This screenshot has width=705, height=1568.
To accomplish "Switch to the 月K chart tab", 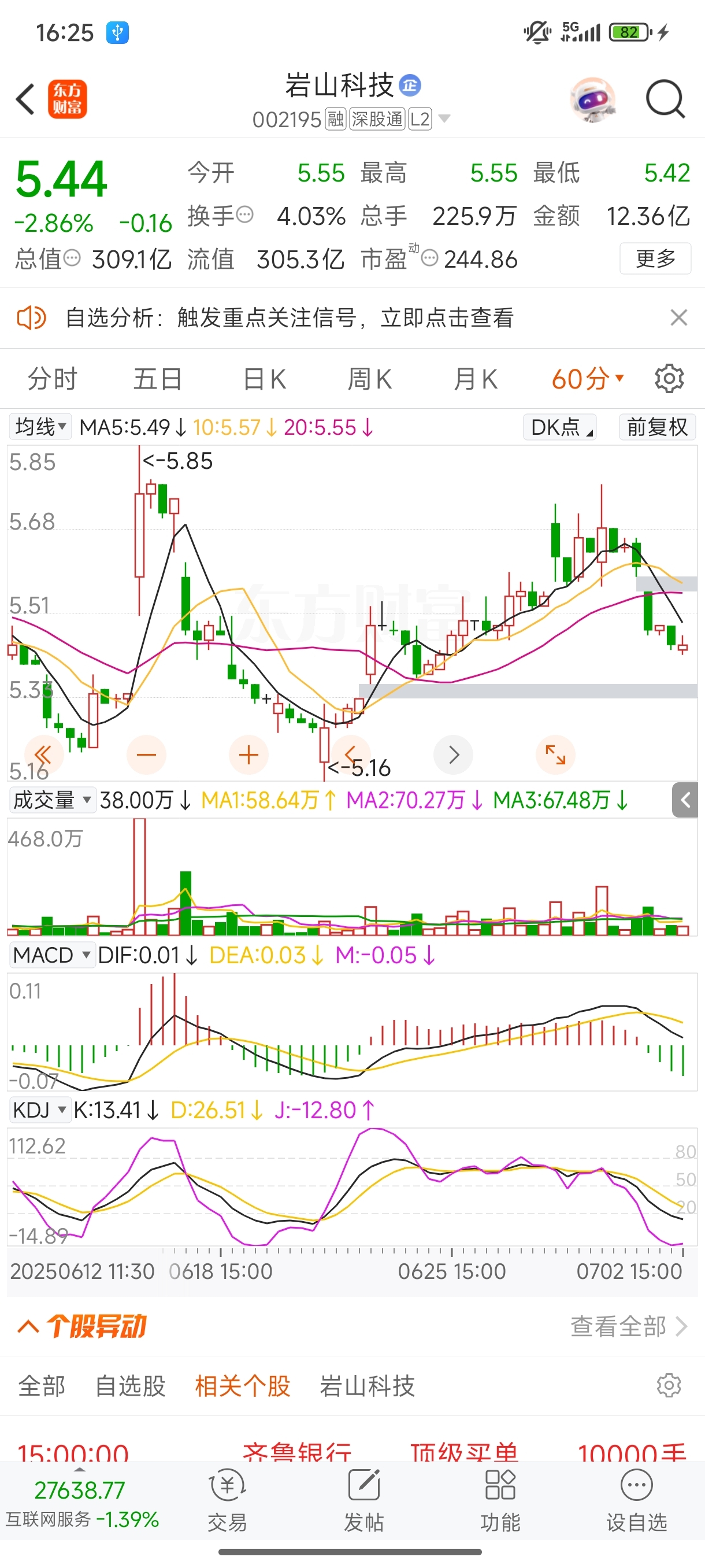I will coord(475,379).
